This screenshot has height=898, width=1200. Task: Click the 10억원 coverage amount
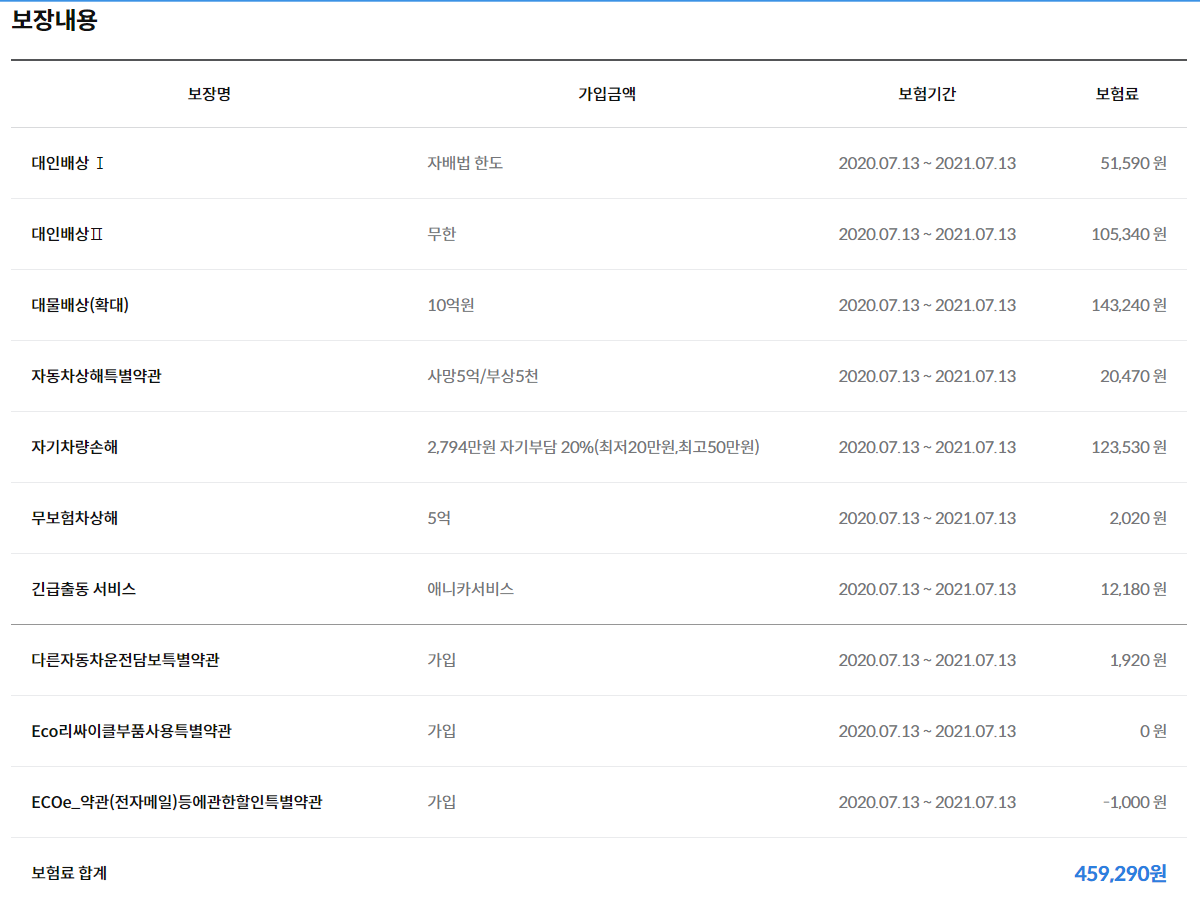click(451, 305)
